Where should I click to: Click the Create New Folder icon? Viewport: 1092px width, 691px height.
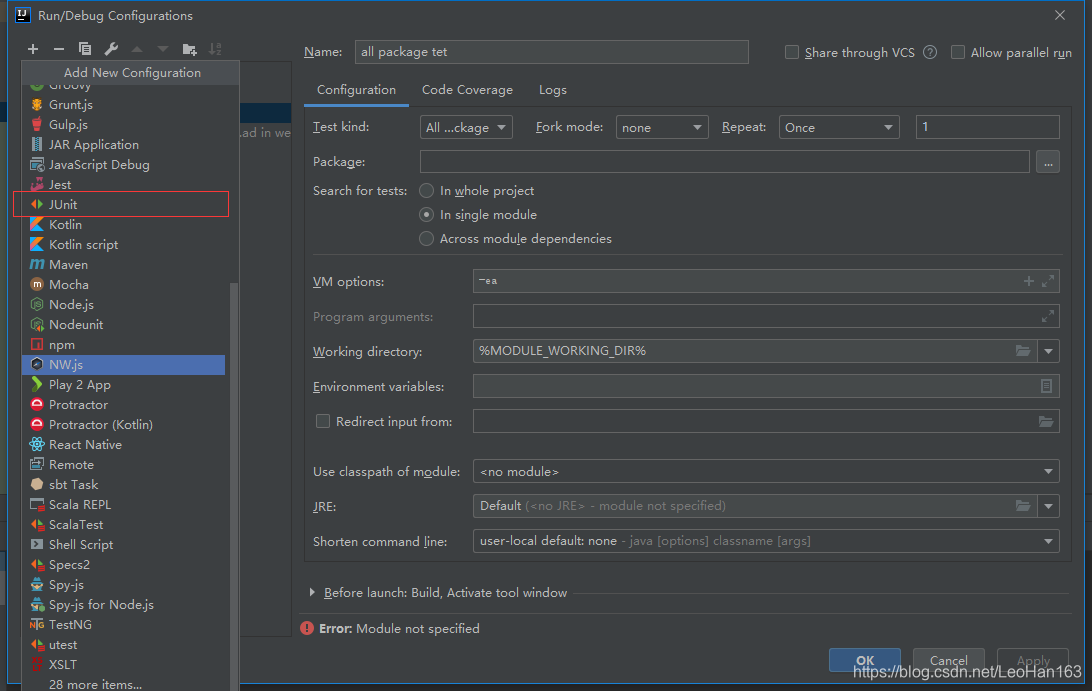pos(189,49)
